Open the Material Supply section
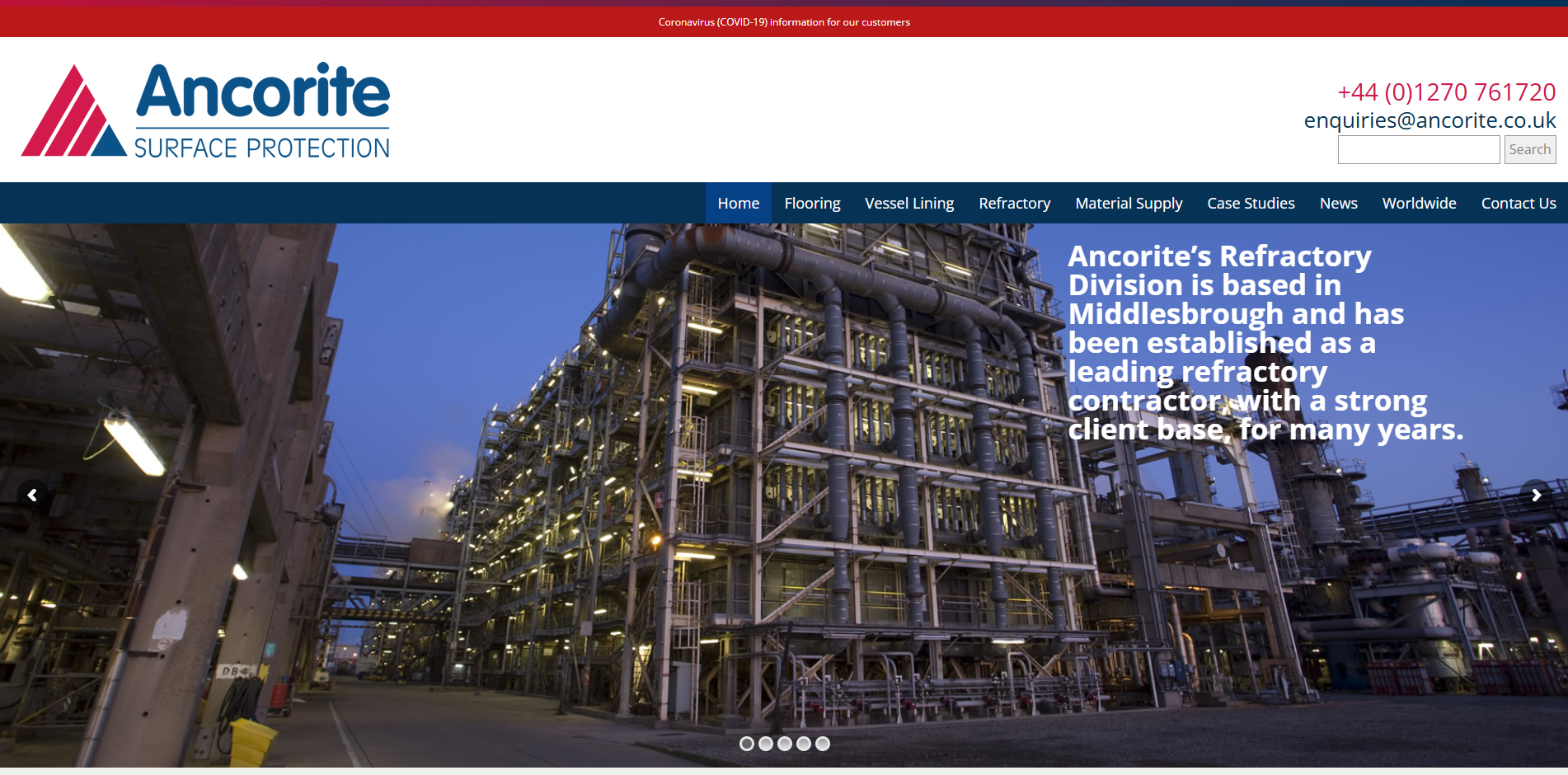This screenshot has width=1568, height=775. [x=1129, y=204]
